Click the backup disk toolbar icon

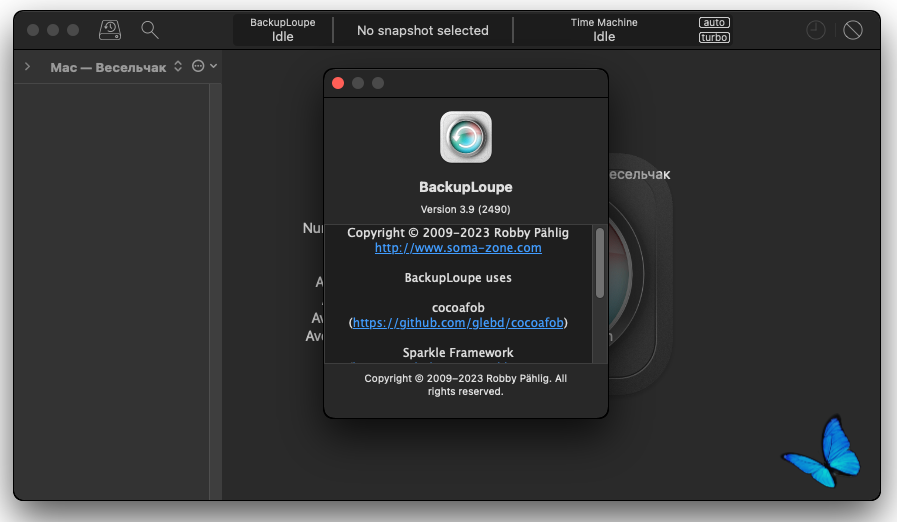pos(110,30)
